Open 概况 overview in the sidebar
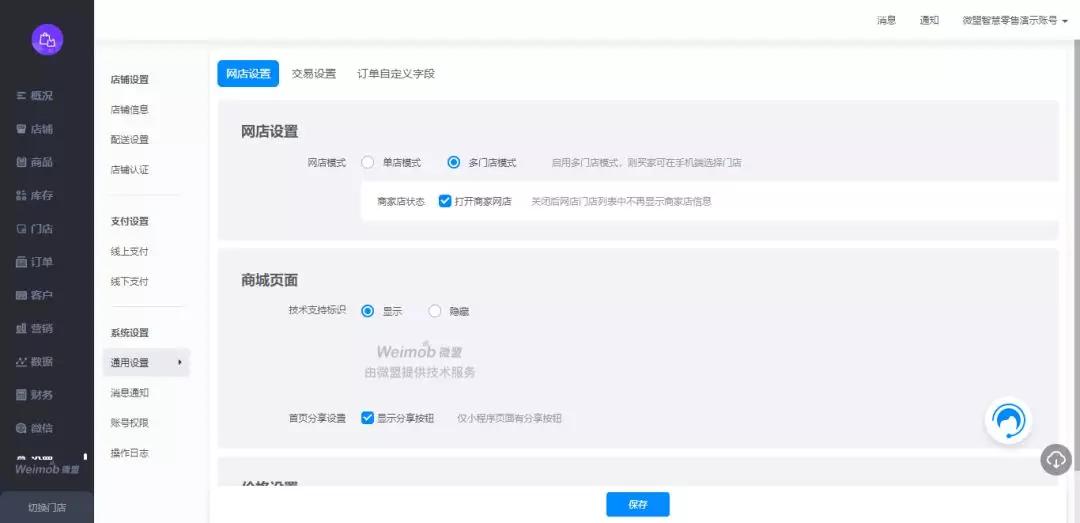 [34, 96]
